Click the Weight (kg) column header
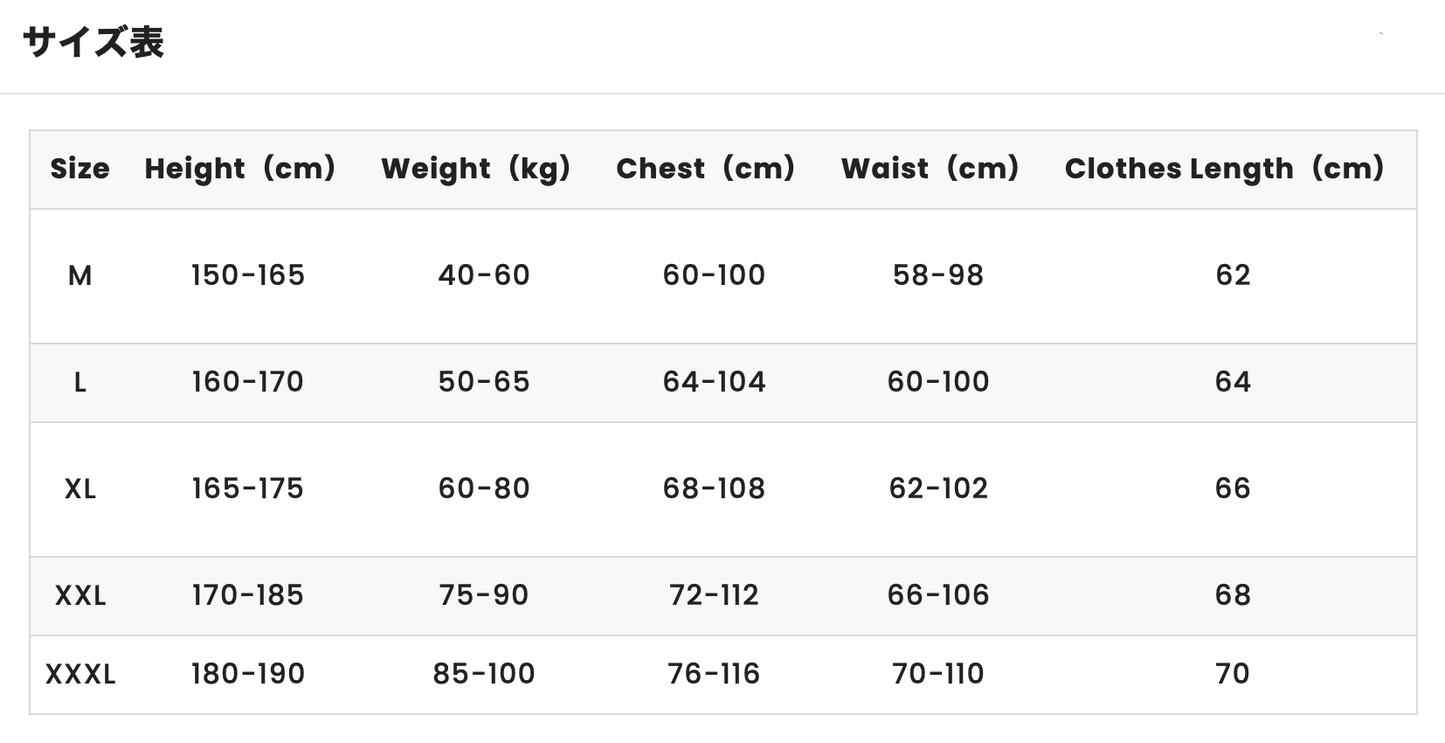 [x=476, y=168]
